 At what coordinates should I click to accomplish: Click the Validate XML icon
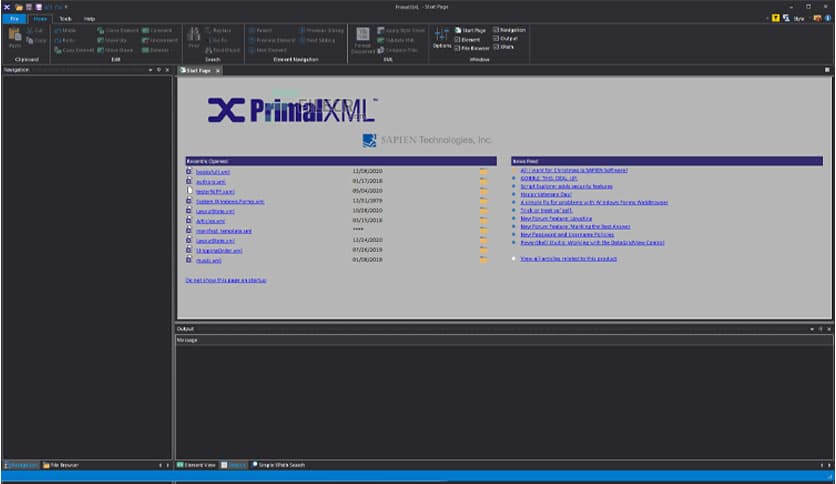click(381, 41)
